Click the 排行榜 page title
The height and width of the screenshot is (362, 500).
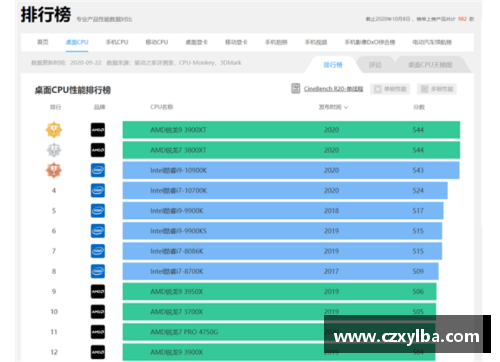pos(46,15)
